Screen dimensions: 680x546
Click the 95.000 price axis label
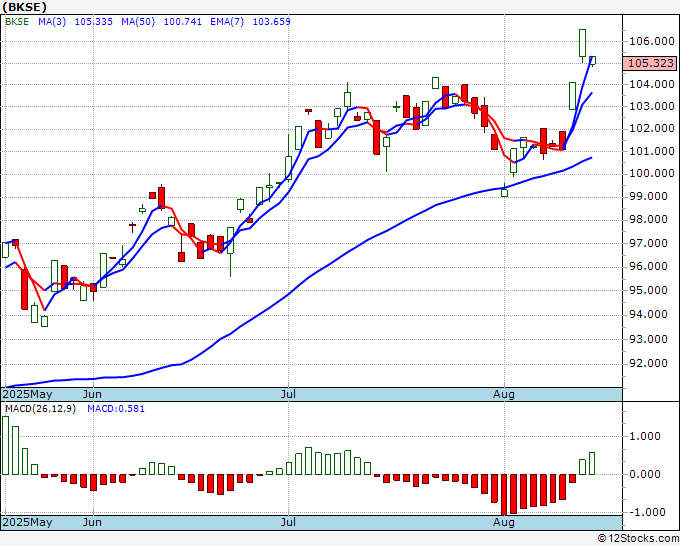click(x=648, y=290)
